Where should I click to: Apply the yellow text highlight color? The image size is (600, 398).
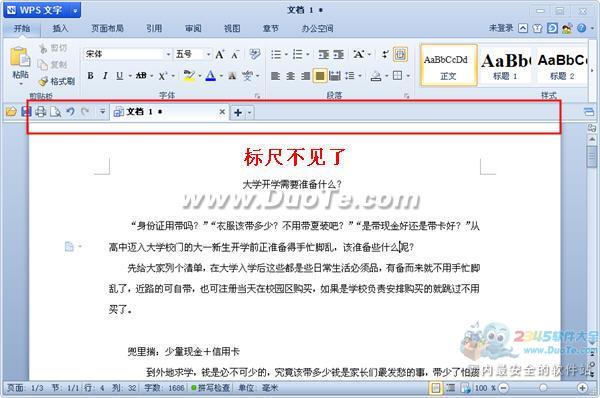click(189, 75)
